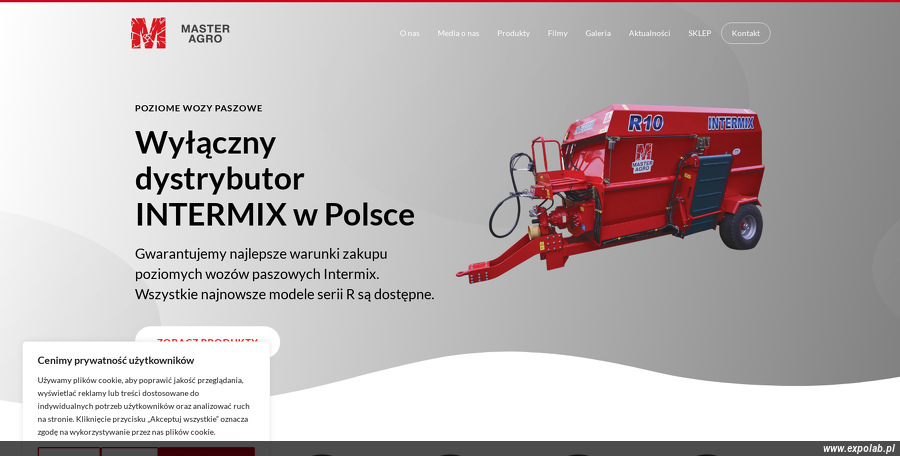Click the Cenimy prywatność użytkowników heading
900x456 pixels.
pyautogui.click(x=116, y=361)
